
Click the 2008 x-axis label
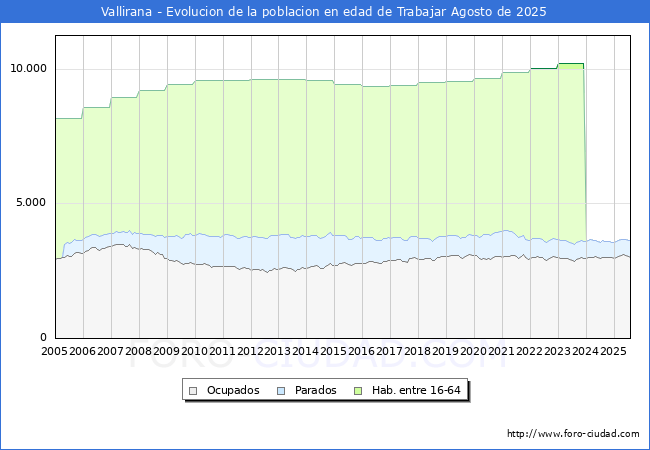click(x=138, y=351)
